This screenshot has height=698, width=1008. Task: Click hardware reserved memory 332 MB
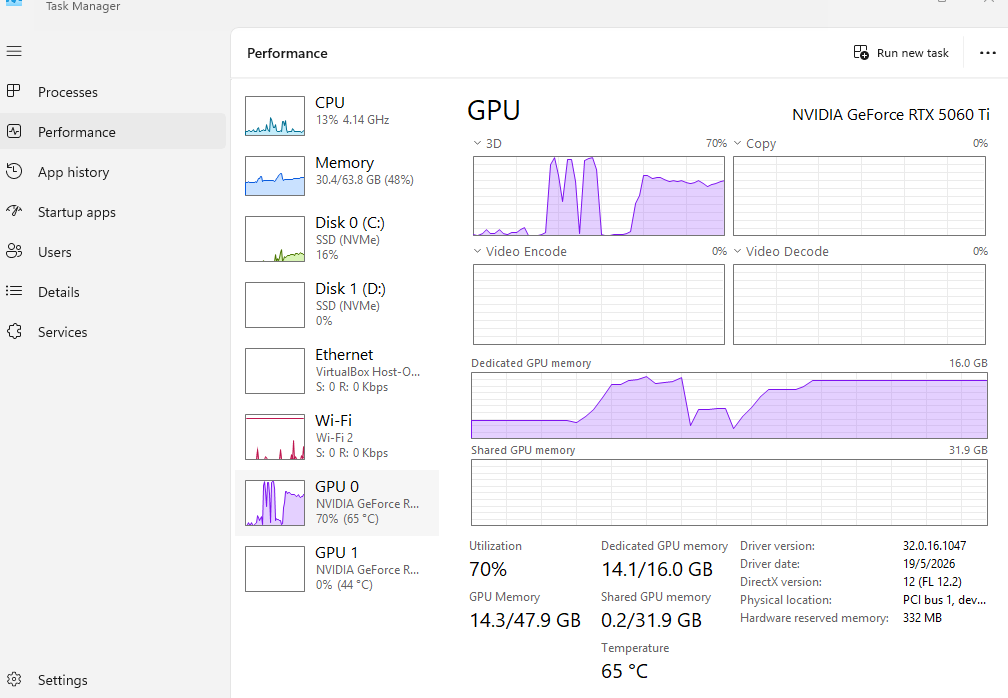pyautogui.click(x=922, y=618)
